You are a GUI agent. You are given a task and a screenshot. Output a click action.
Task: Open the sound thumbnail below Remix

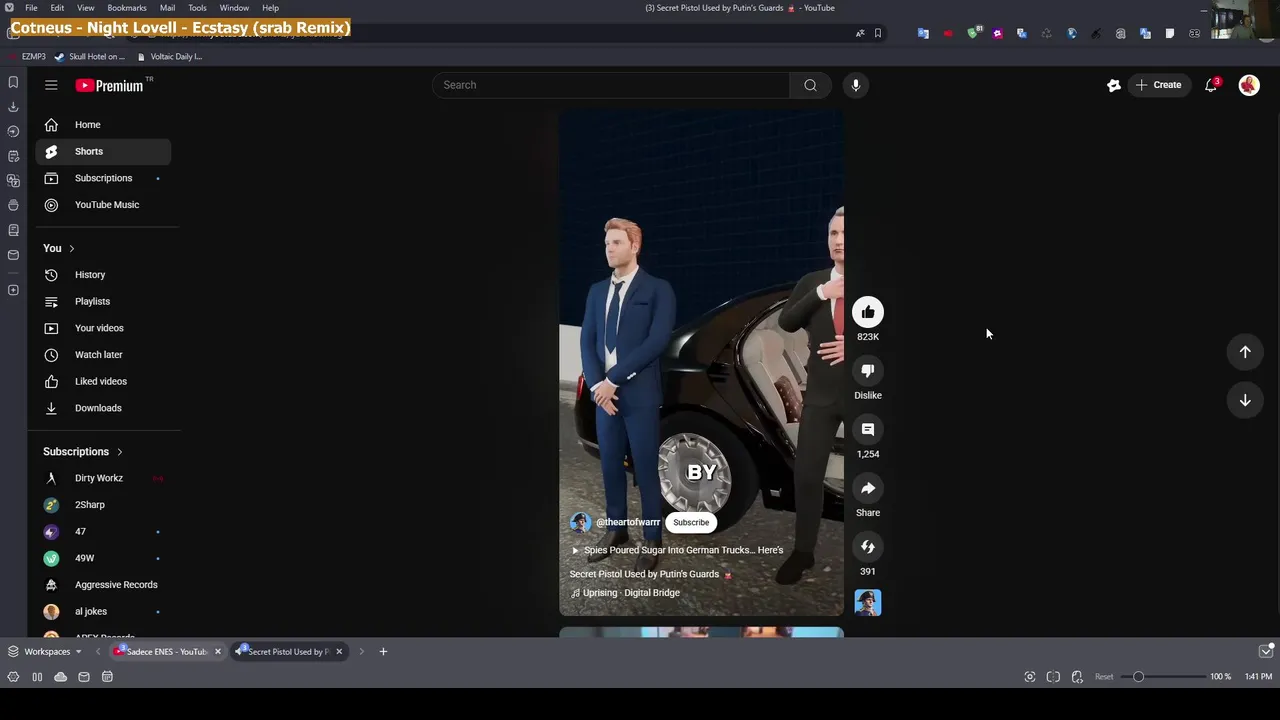point(868,602)
